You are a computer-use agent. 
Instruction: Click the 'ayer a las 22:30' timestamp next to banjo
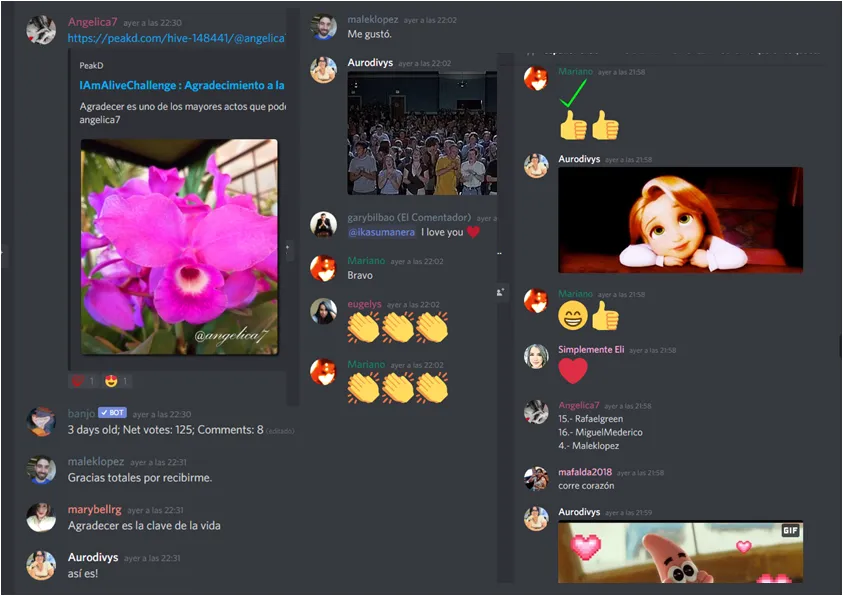162,414
